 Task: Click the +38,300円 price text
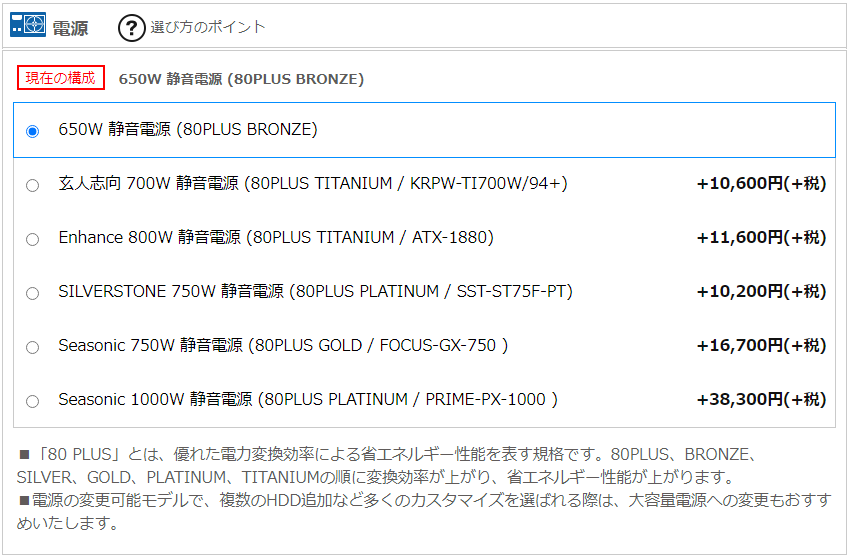[760, 400]
